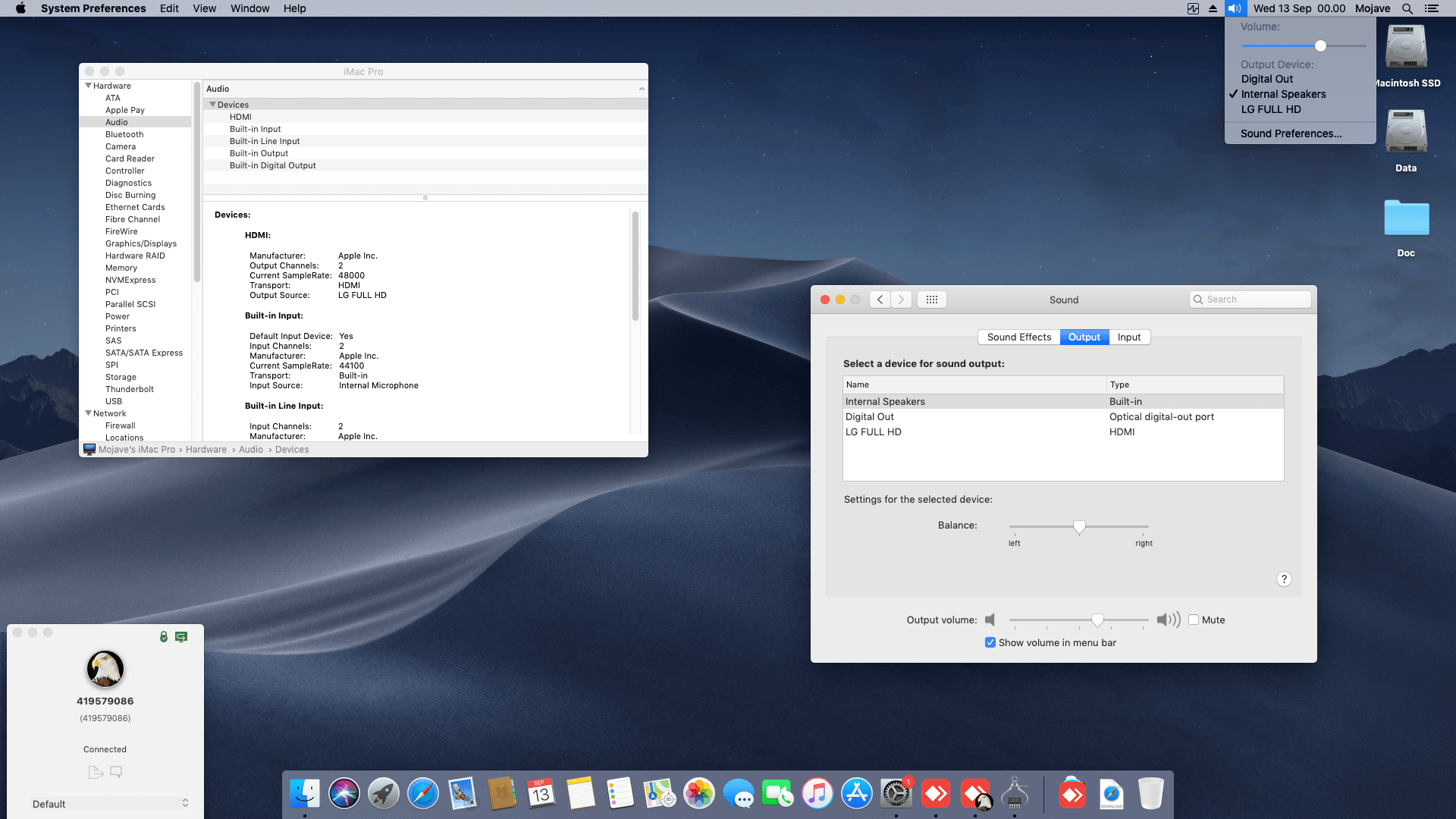Screen dimensions: 1456x819
Task: Open the Window menu in menu bar
Action: click(249, 8)
